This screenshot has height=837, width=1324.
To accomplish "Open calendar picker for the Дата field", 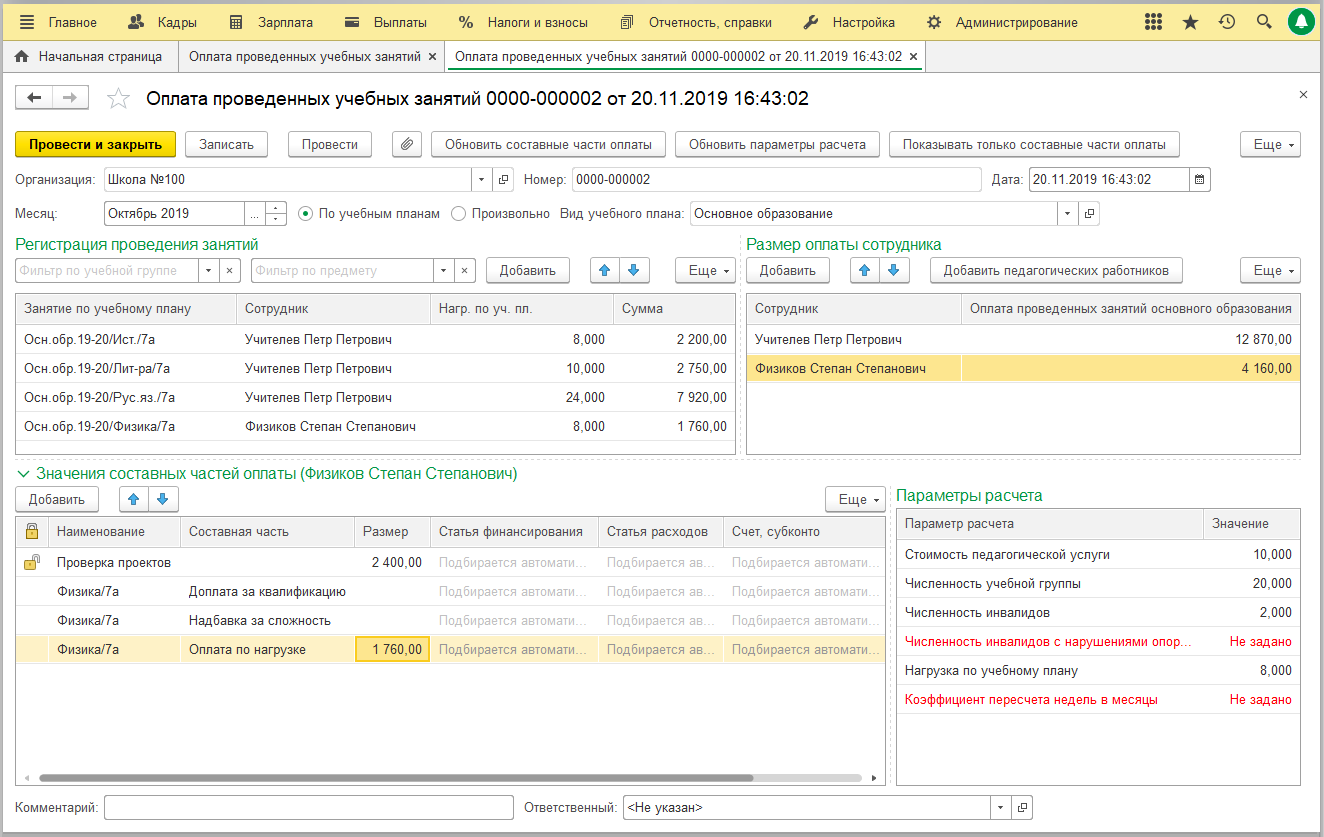I will point(1200,180).
